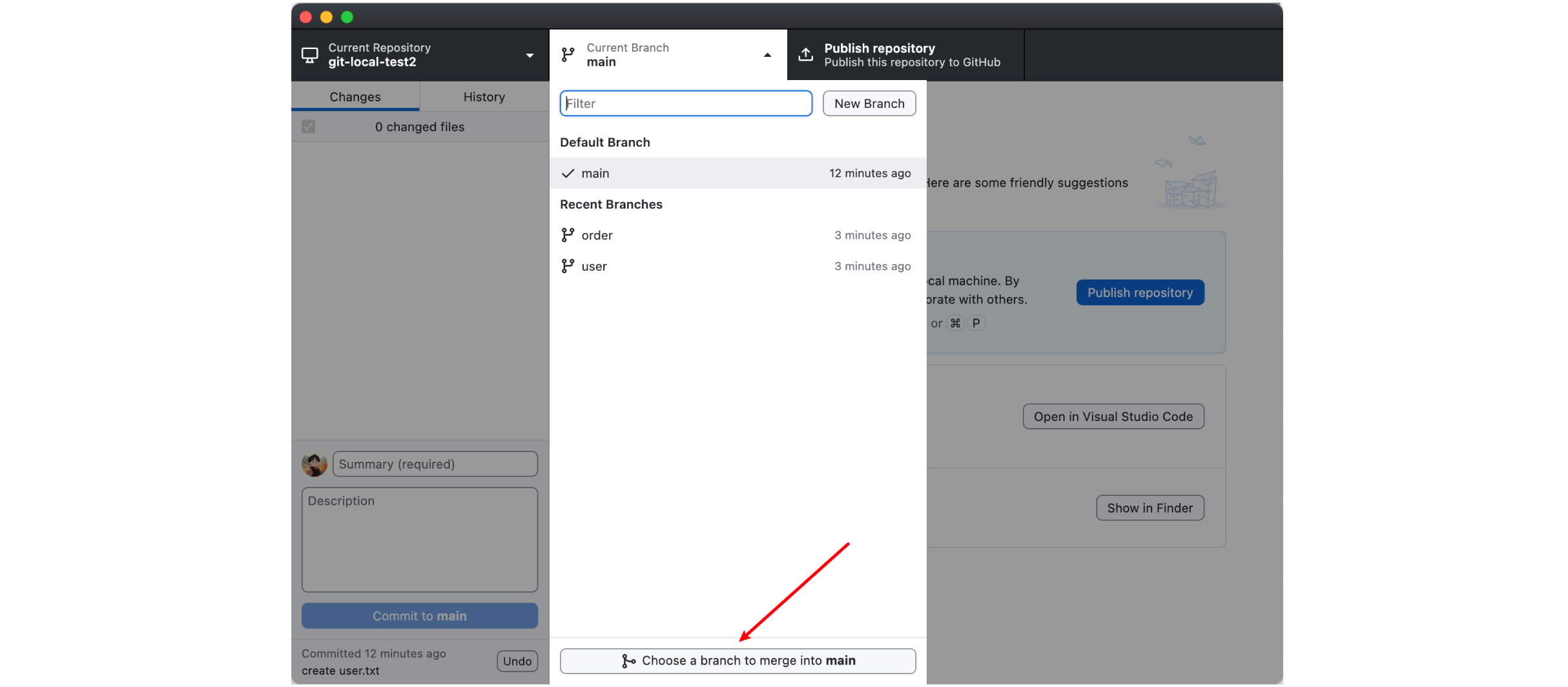Toggle the changed files select-all checkbox

click(309, 127)
